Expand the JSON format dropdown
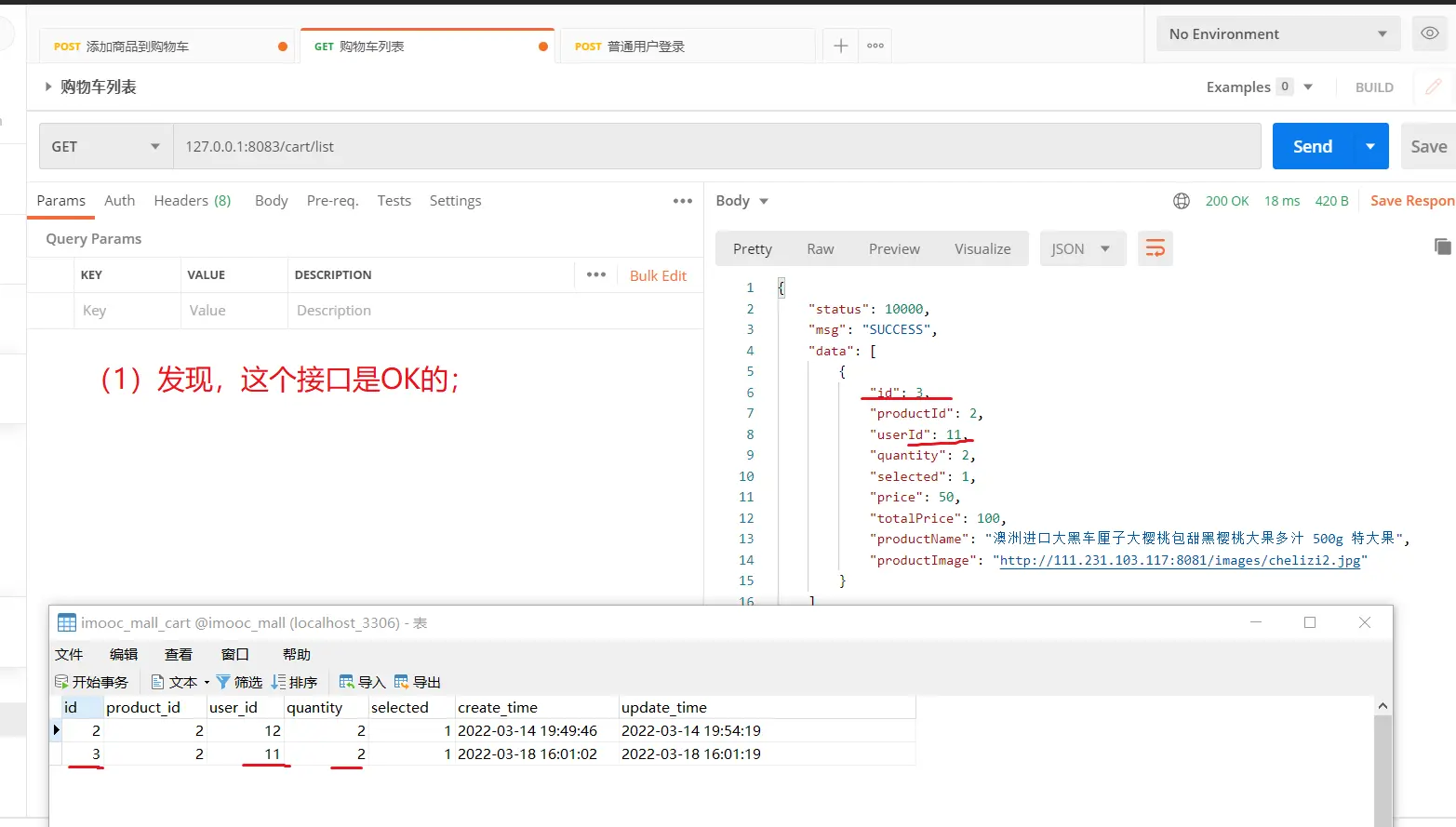 pyautogui.click(x=1082, y=249)
